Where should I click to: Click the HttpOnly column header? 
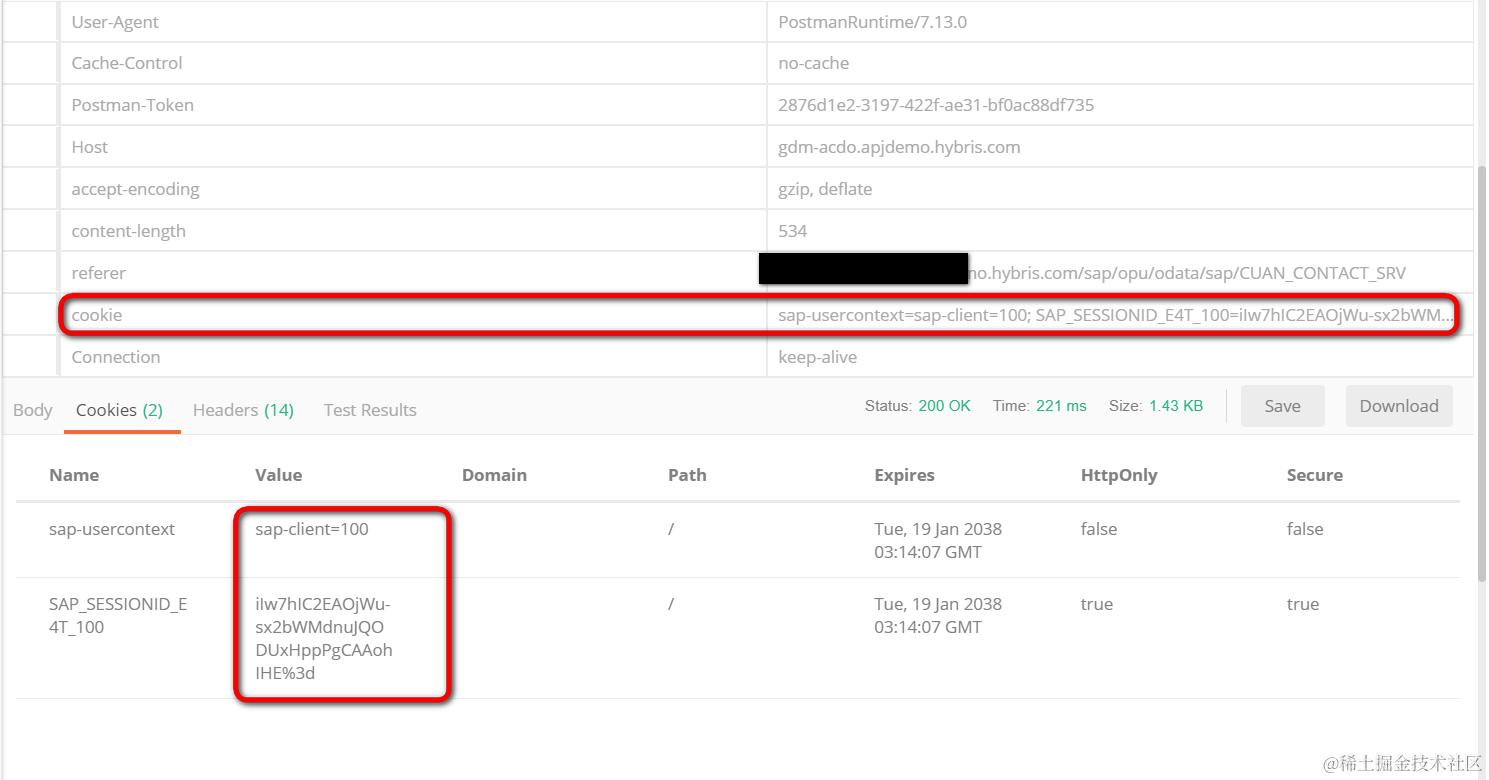[1119, 475]
